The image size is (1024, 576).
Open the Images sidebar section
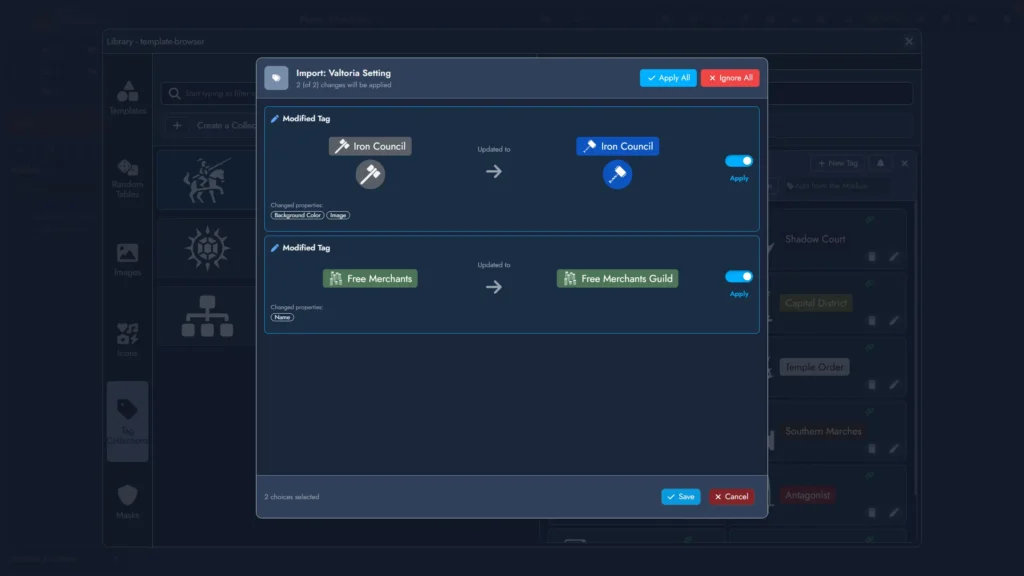click(128, 259)
